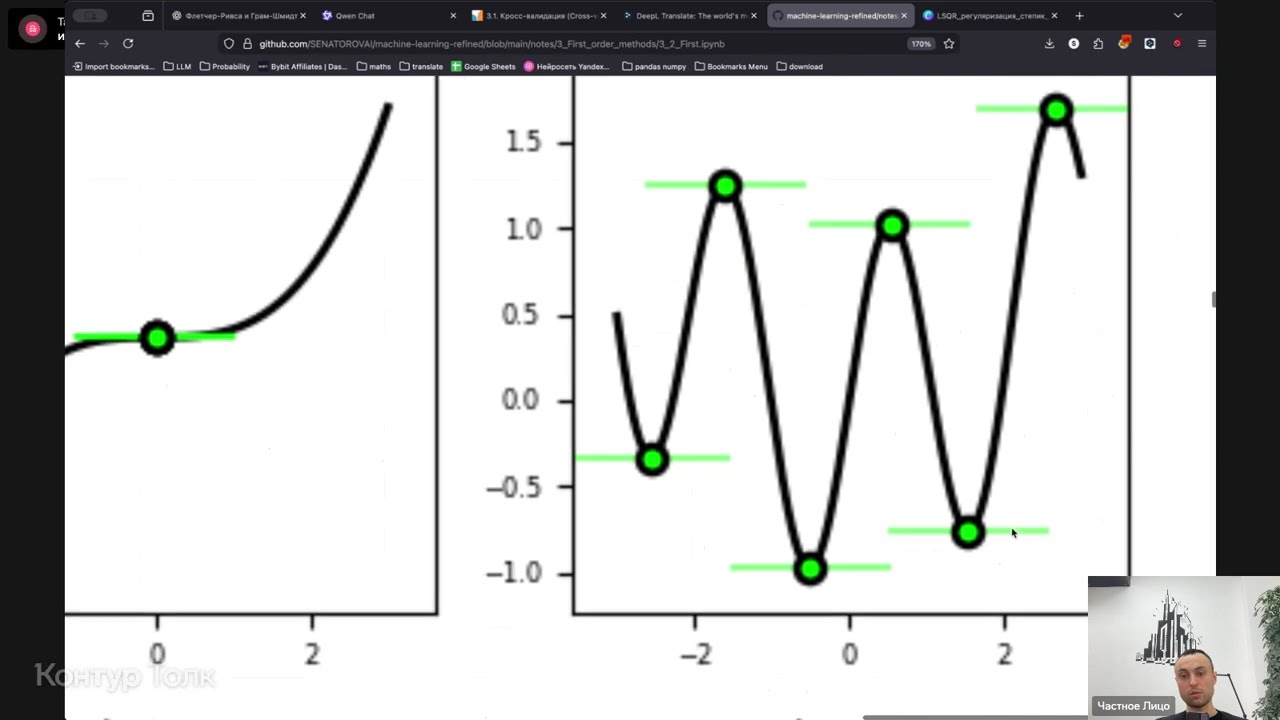Image resolution: width=1280 pixels, height=720 pixels.
Task: Open the downloads panel
Action: tap(1049, 43)
